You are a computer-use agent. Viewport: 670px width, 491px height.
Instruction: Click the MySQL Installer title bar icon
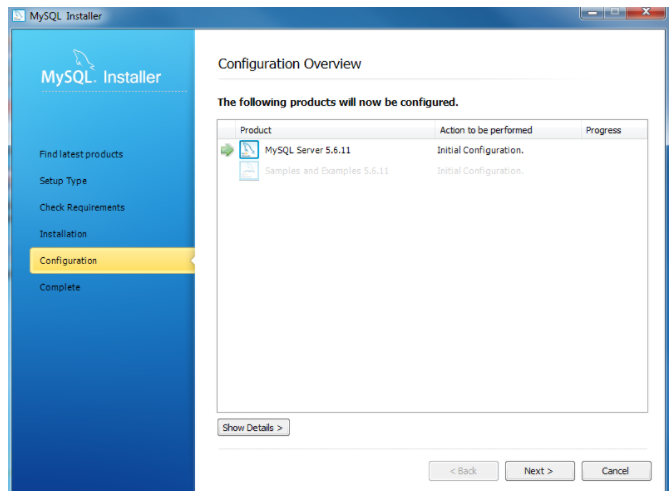point(19,16)
